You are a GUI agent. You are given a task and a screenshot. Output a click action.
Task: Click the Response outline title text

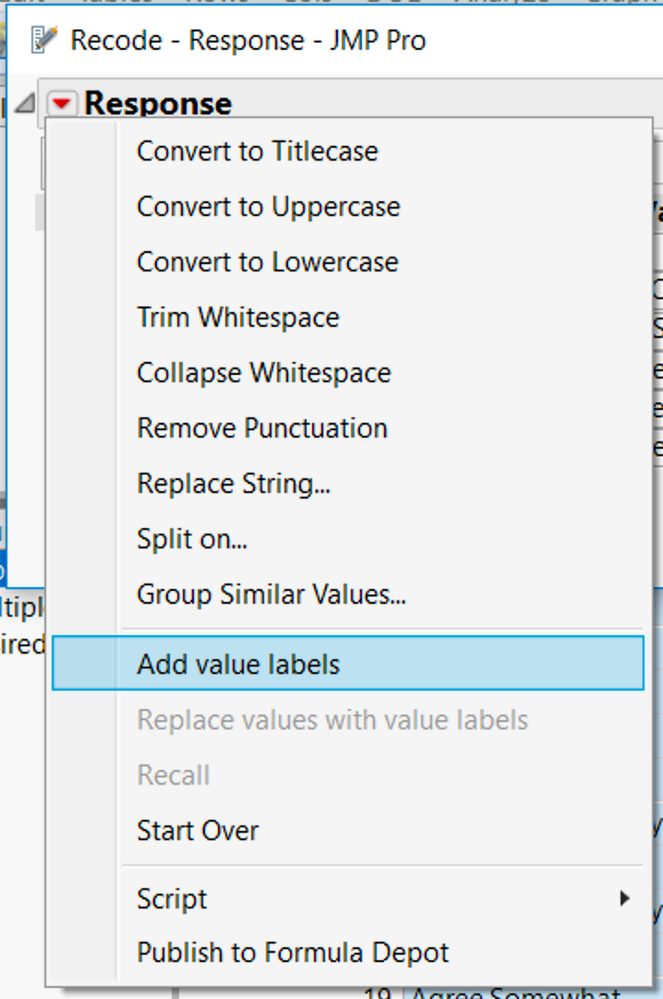(158, 104)
